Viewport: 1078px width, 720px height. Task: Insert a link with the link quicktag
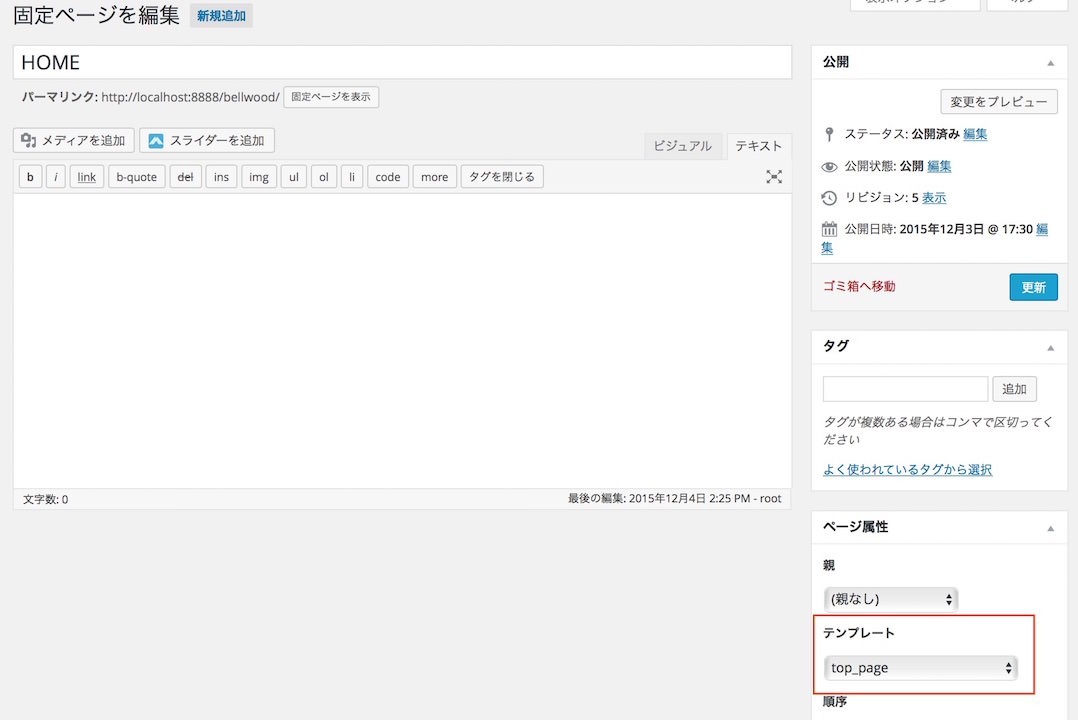coord(87,177)
